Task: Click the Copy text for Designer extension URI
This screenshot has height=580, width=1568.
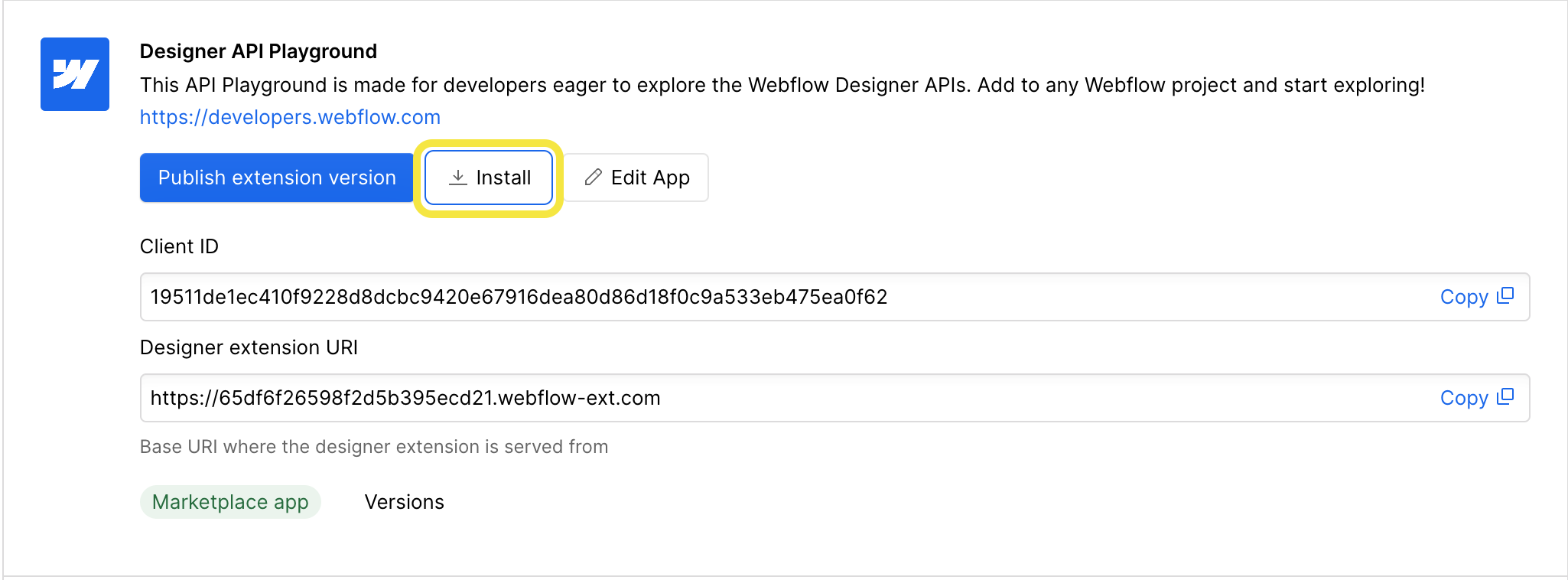Action: point(1463,398)
